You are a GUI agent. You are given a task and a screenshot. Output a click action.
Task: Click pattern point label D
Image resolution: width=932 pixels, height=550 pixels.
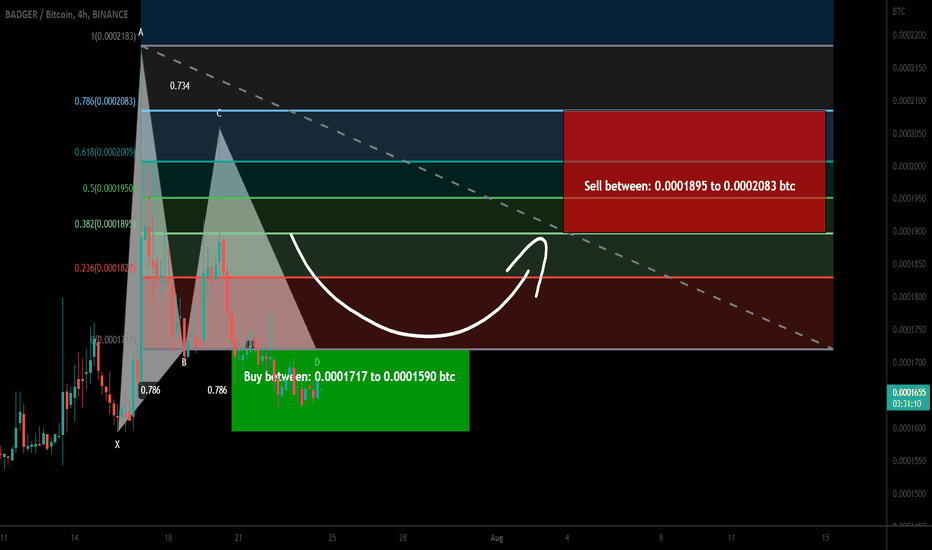[x=317, y=362]
